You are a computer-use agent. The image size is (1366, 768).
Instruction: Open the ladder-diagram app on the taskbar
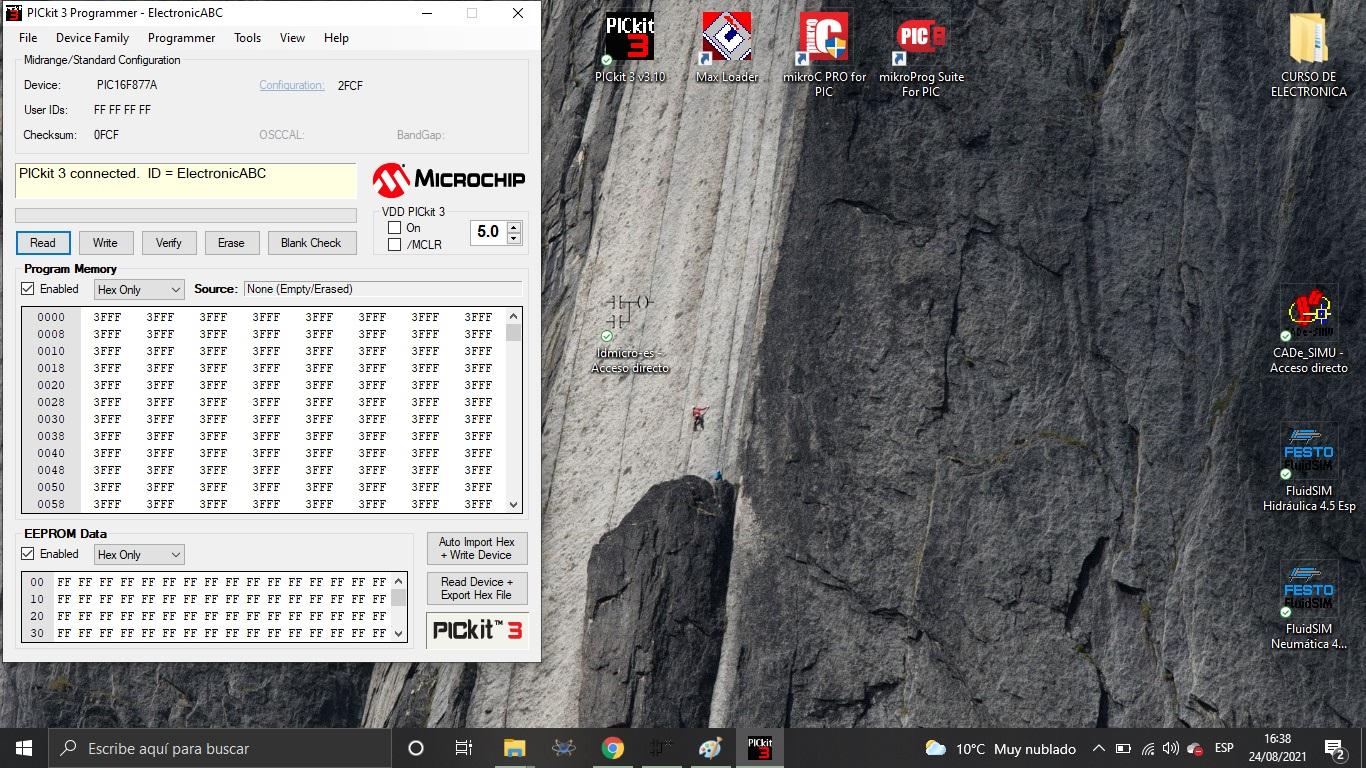tap(661, 748)
